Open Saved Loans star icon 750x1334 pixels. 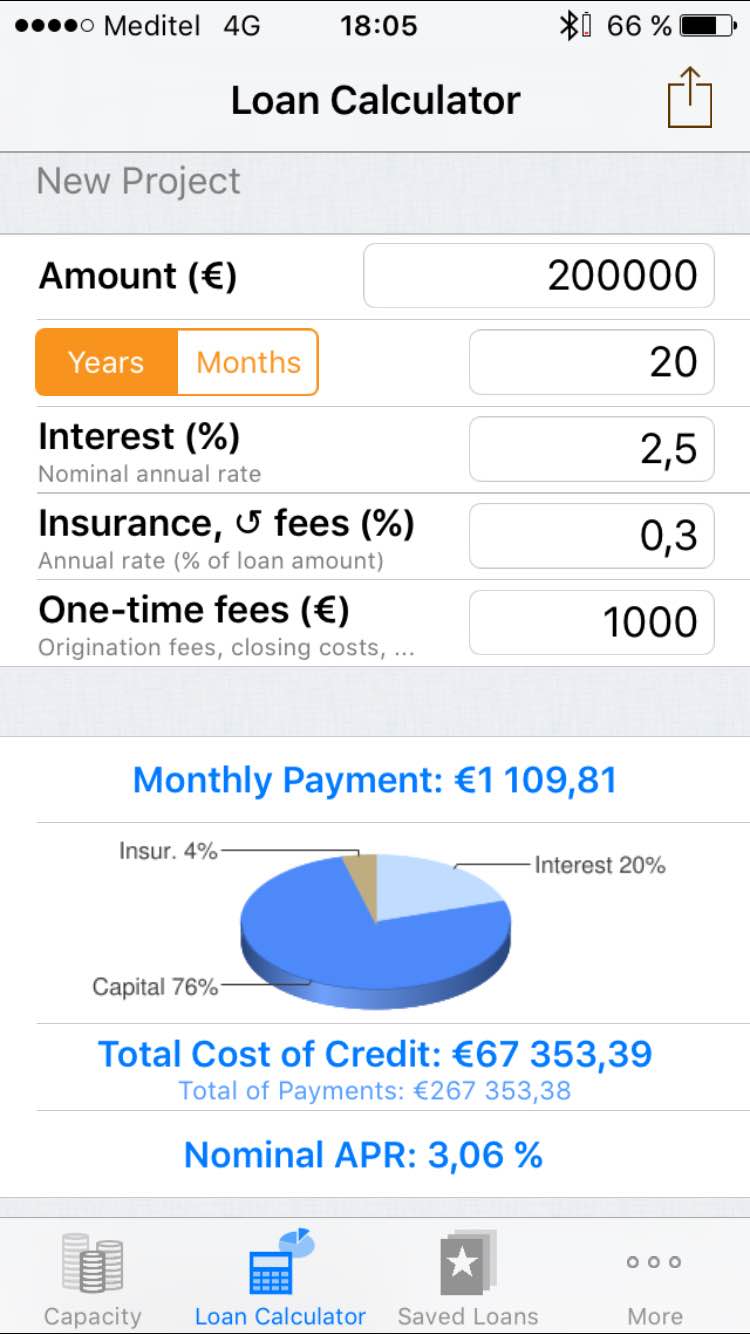click(467, 1264)
